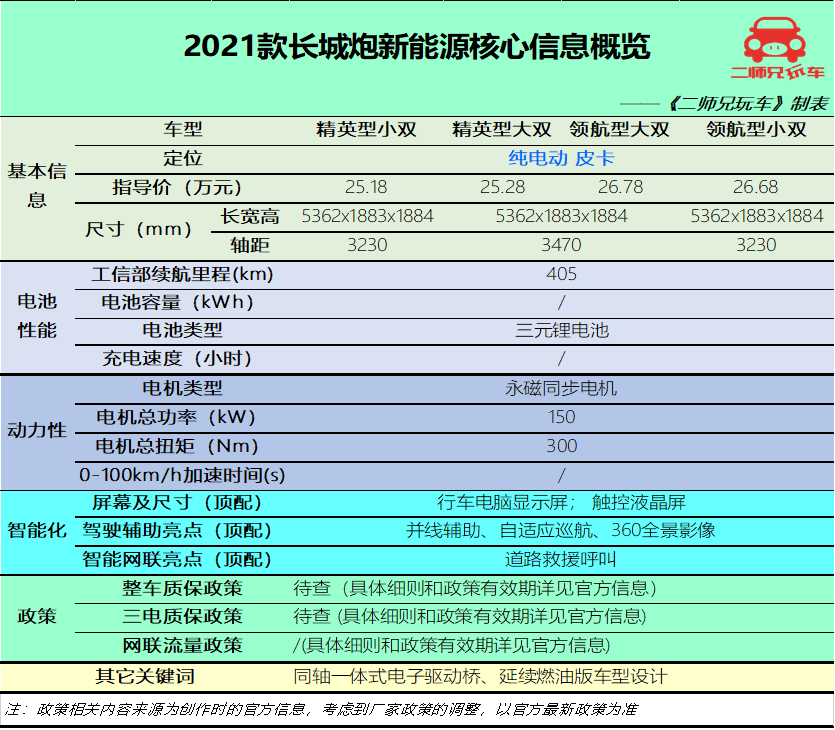The width and height of the screenshot is (835, 730).
Task: Click the 智能网联亮点（顶配）label
Action: click(177, 560)
